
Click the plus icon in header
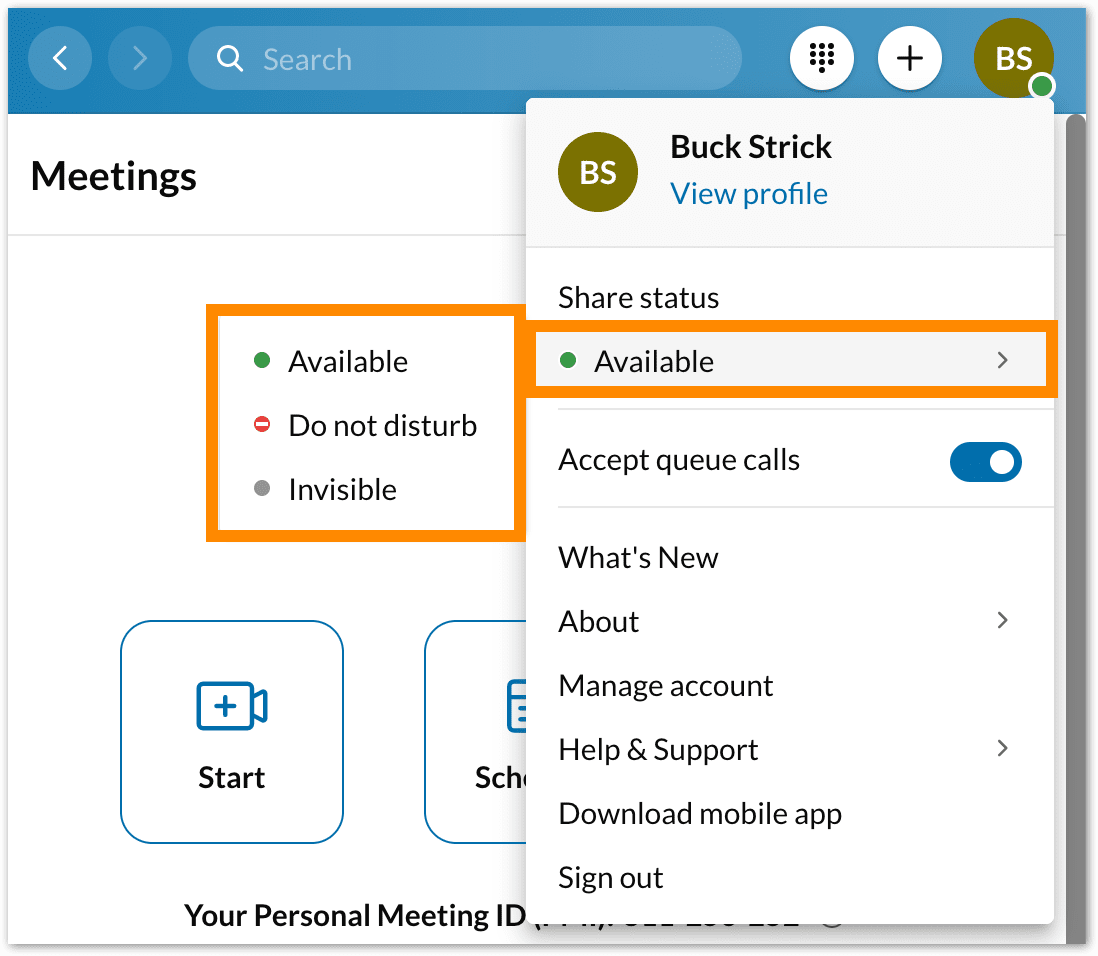coord(909,59)
